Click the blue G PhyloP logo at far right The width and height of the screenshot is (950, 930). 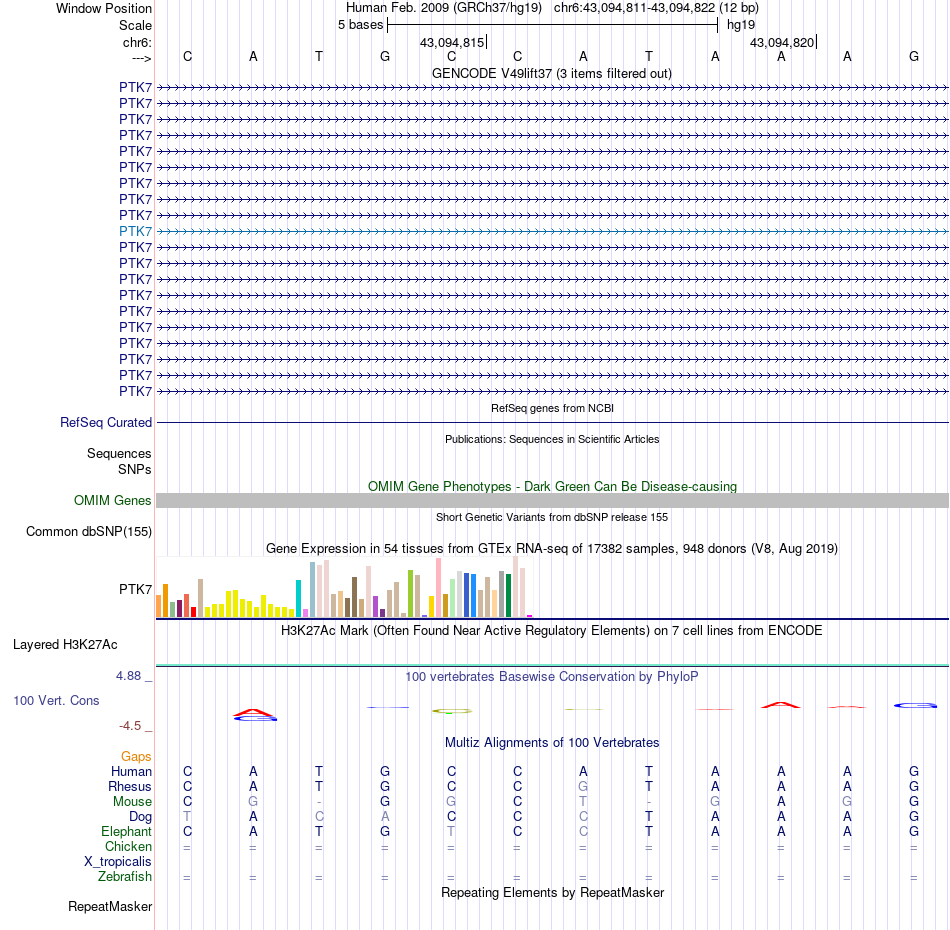tap(915, 705)
